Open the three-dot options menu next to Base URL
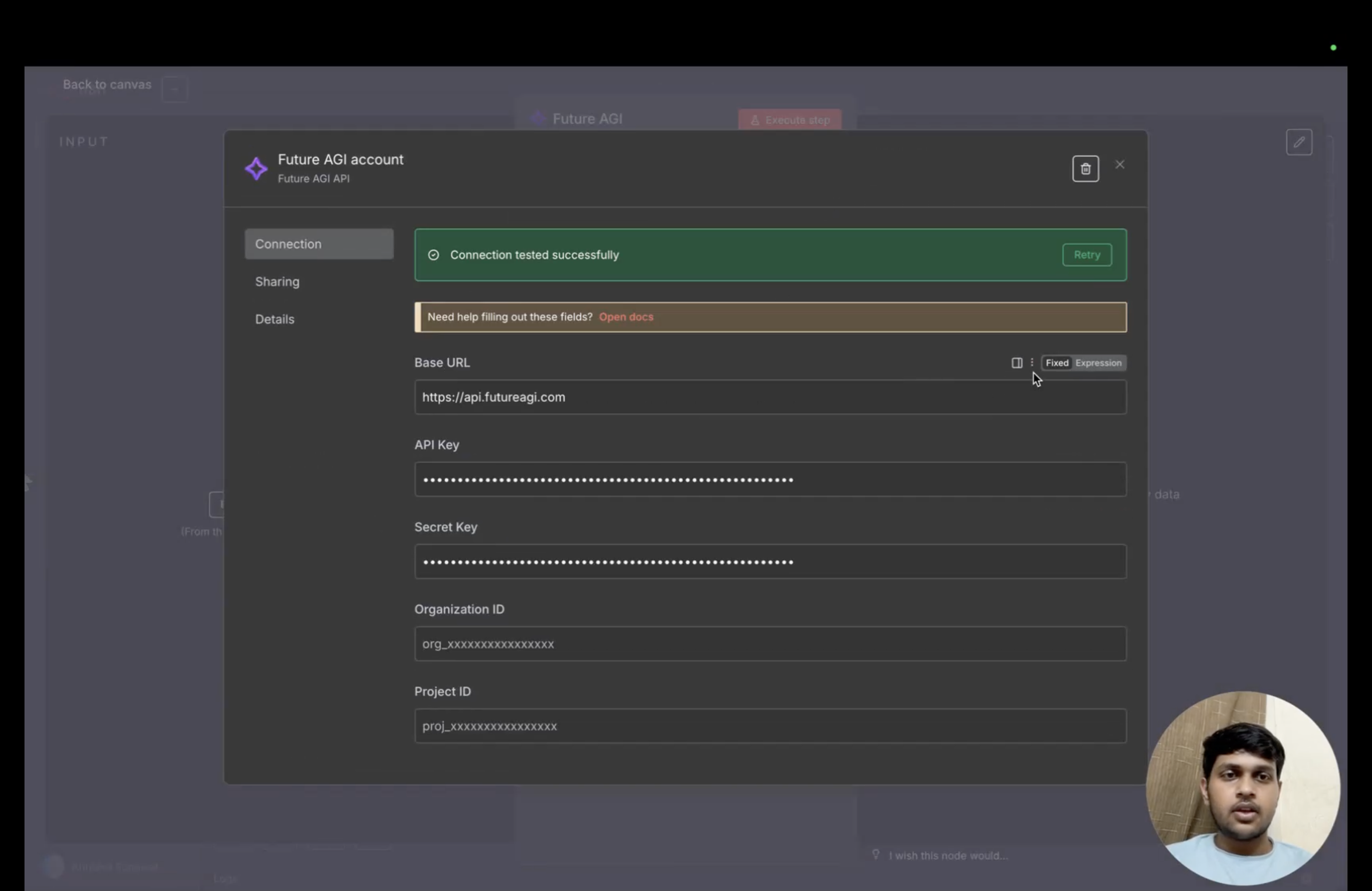The image size is (1372, 891). click(x=1032, y=362)
